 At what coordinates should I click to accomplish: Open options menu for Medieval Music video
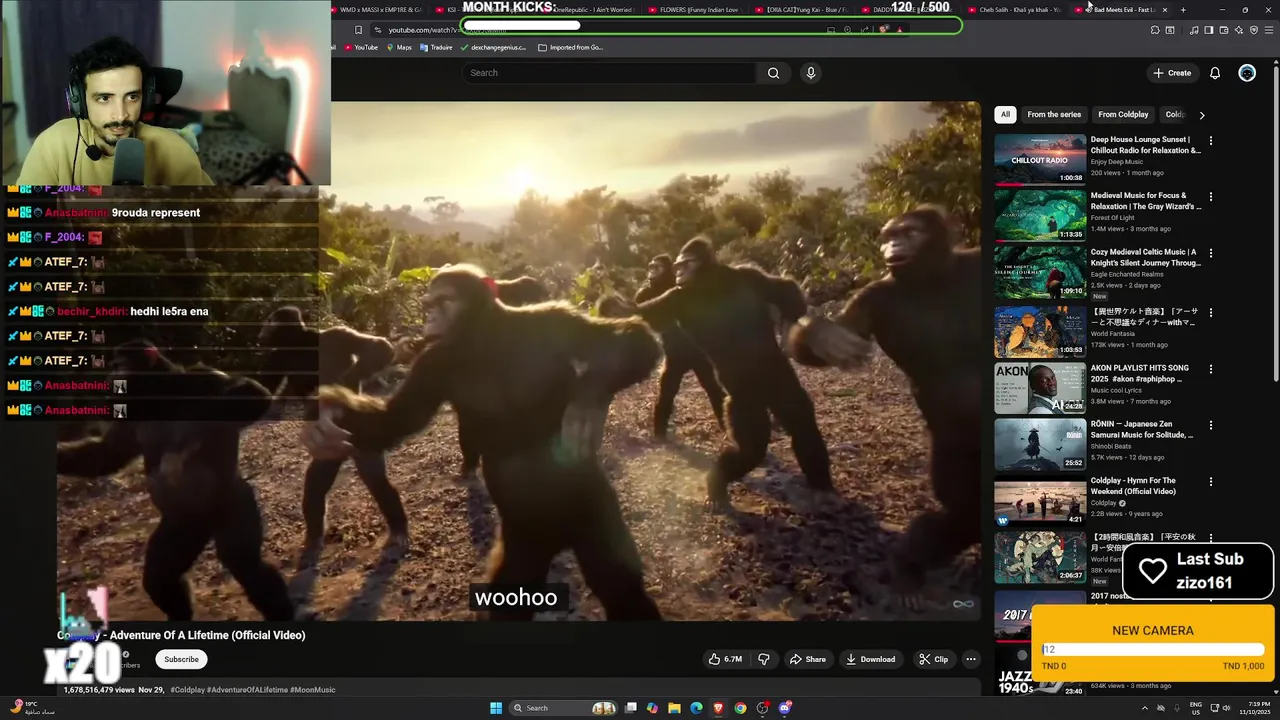pos(1211,197)
